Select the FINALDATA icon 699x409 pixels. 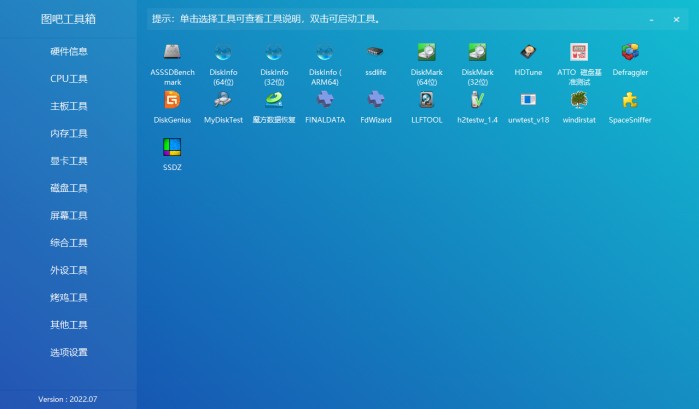pos(325,100)
